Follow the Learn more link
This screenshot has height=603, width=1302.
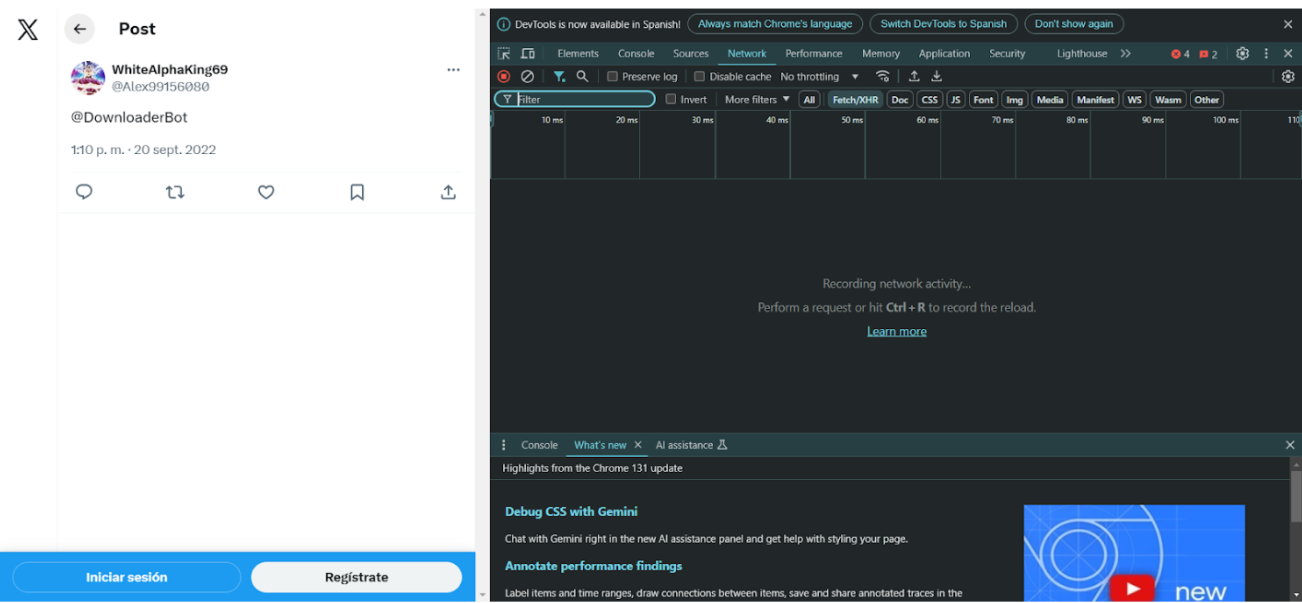(896, 332)
